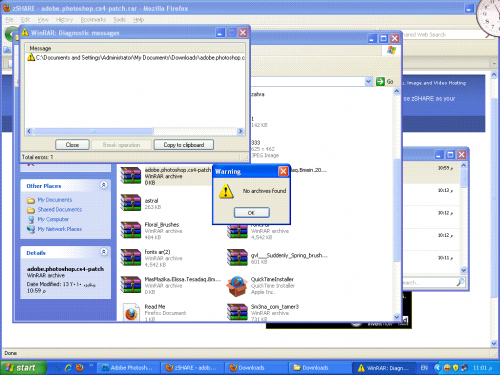Click the green Go arrow icon
The height and width of the screenshot is (375, 500).
point(380,81)
